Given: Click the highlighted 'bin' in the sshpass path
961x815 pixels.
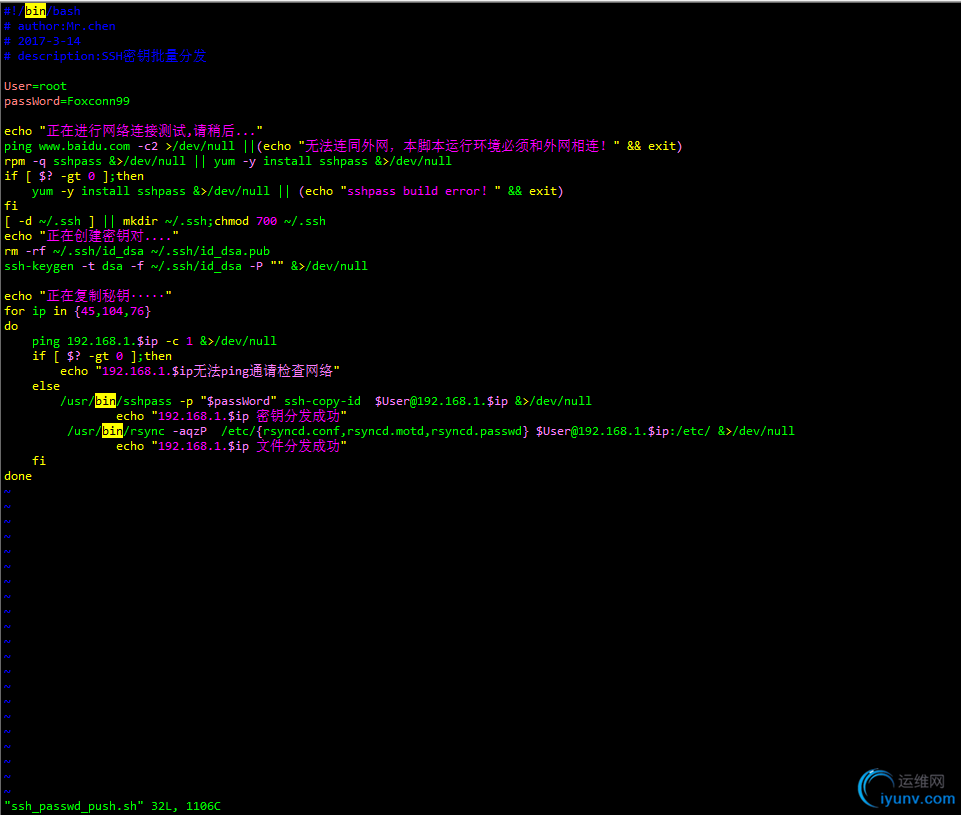Looking at the screenshot, I should [105, 401].
